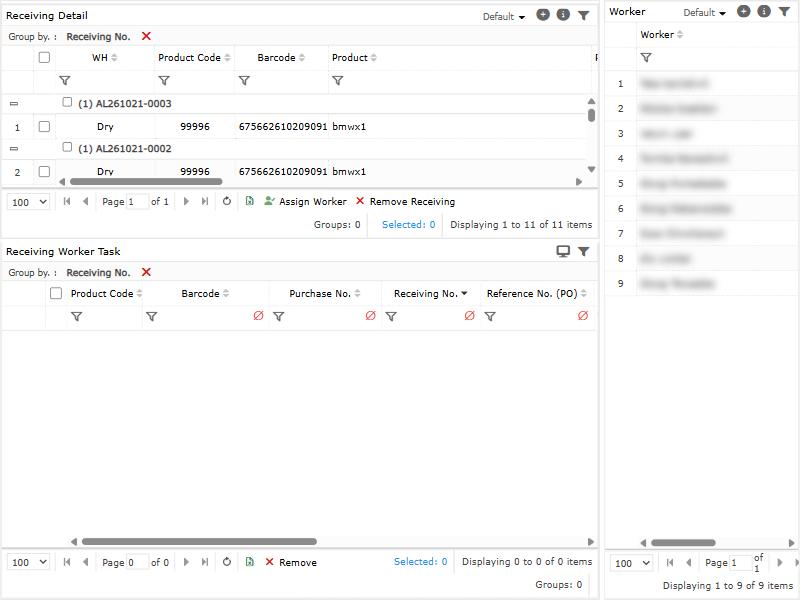Collapse the AL261021-0002 group
Screen dimensions: 800x600
14,148
